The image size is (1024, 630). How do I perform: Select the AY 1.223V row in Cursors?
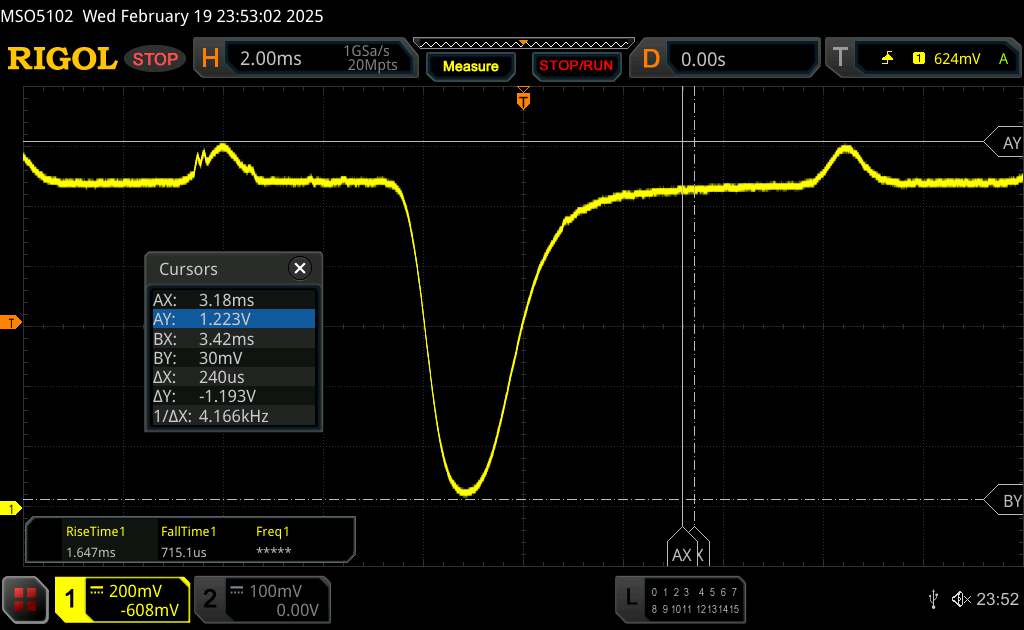pyautogui.click(x=232, y=318)
